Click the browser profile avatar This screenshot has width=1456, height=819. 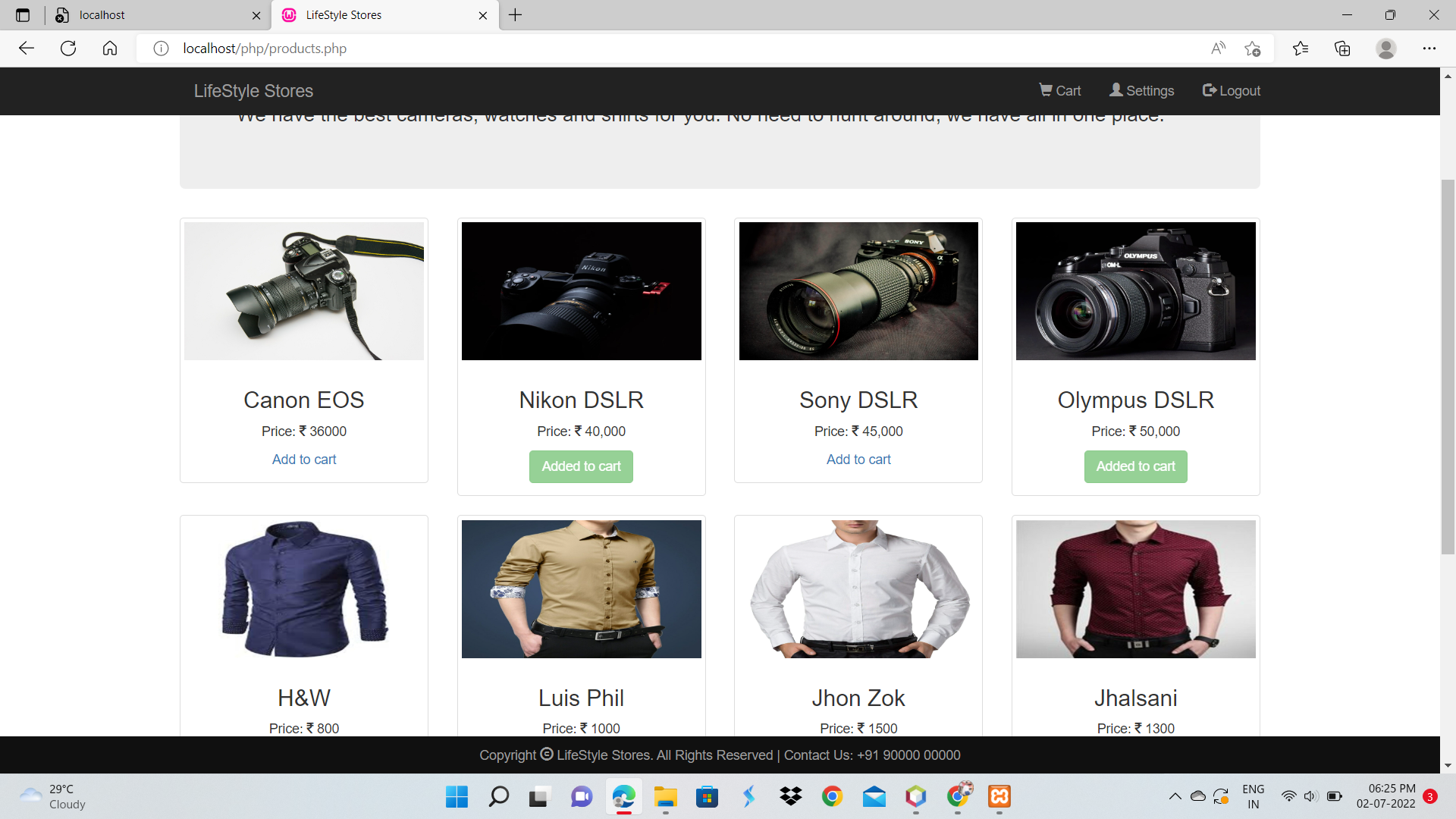1386,49
